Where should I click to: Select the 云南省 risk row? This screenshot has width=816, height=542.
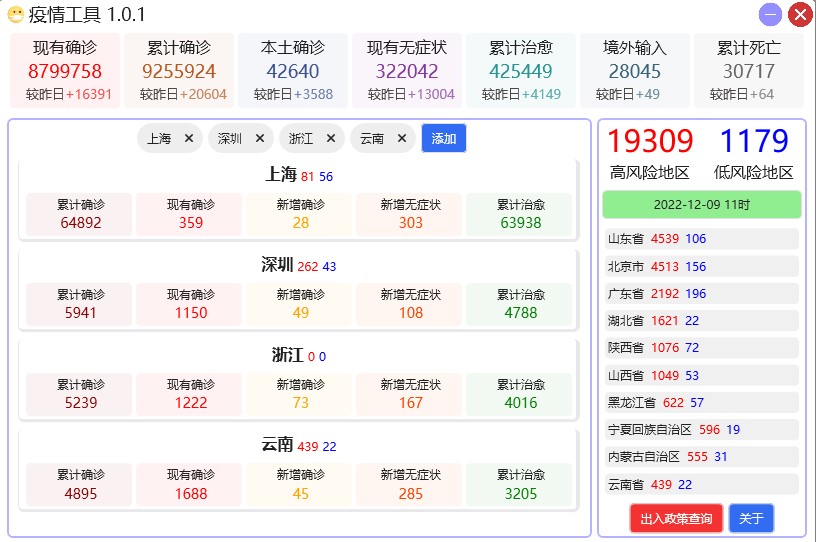coord(702,485)
